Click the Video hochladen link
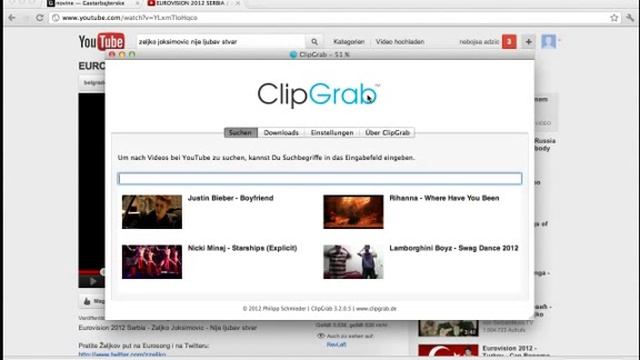640x360 pixels. pyautogui.click(x=400, y=42)
